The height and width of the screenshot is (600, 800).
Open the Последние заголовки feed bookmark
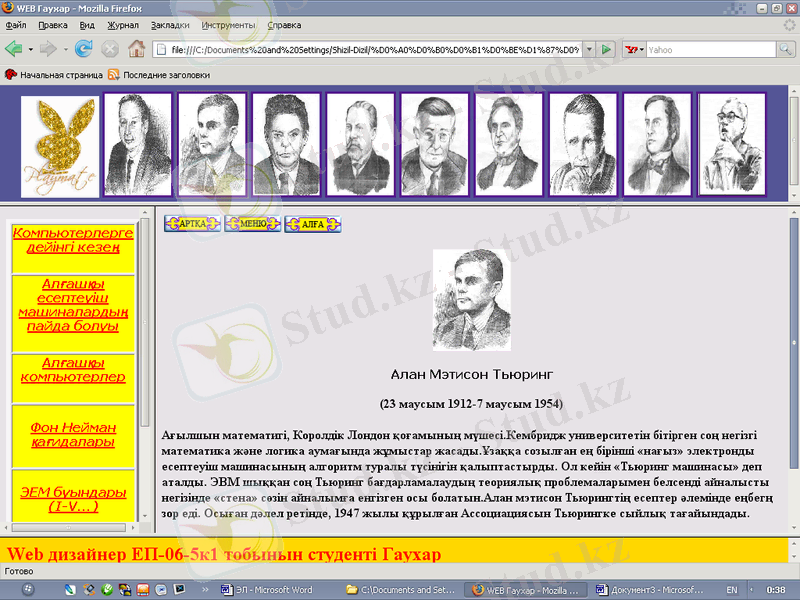pyautogui.click(x=159, y=75)
